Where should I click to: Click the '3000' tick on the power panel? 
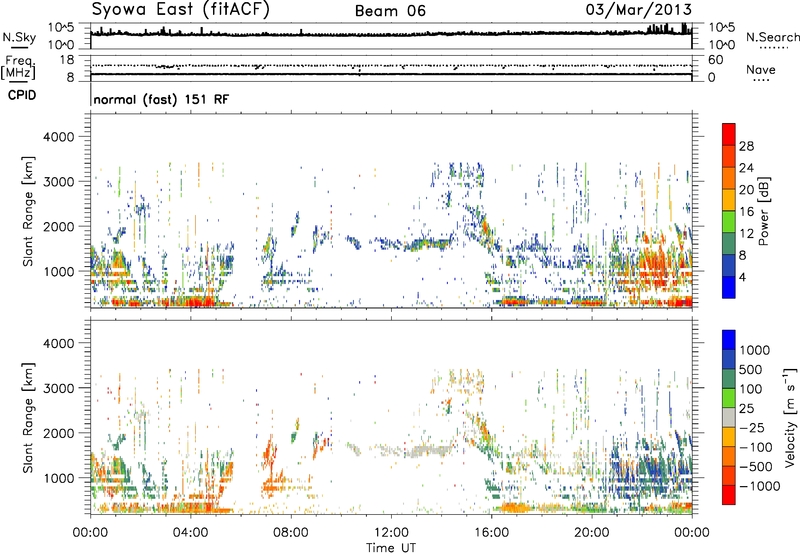point(58,182)
